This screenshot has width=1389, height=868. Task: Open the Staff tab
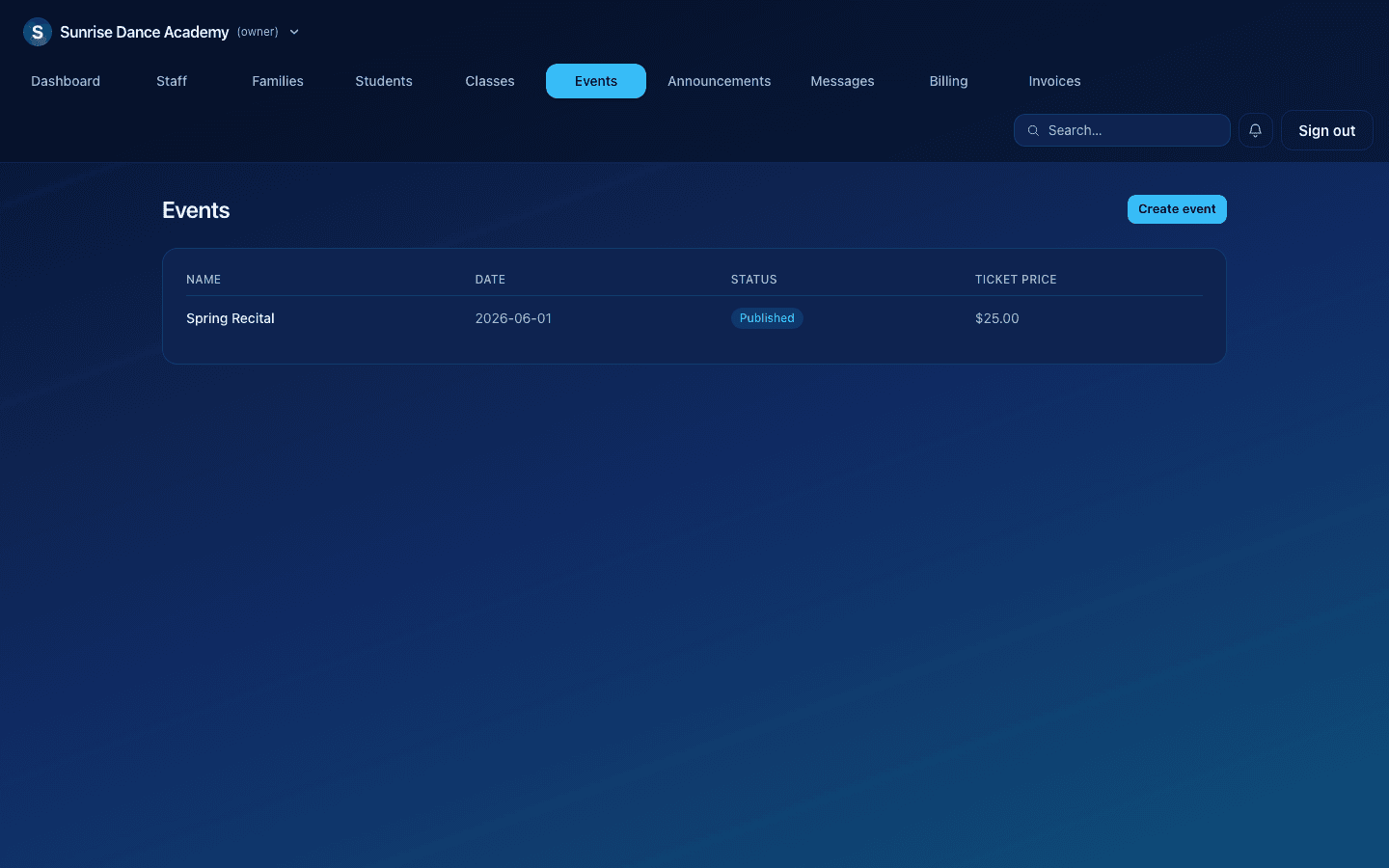172,81
